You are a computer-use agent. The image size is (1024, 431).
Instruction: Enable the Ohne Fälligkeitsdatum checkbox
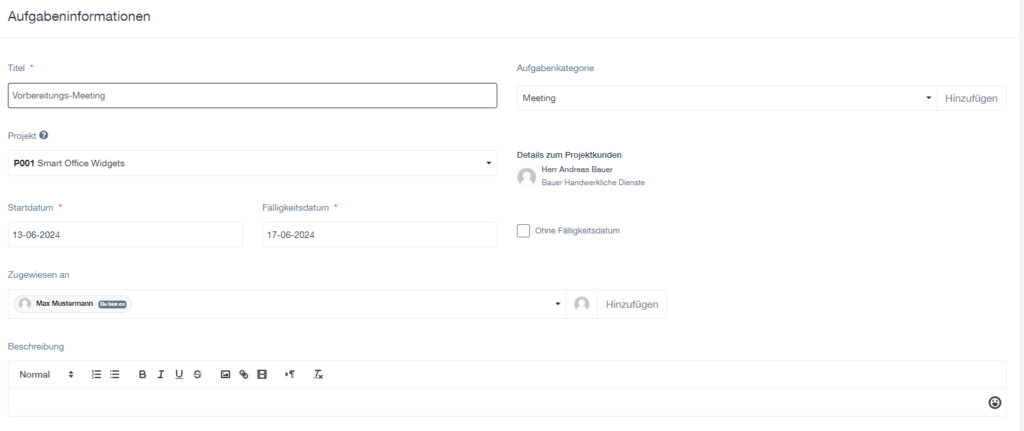[x=524, y=231]
